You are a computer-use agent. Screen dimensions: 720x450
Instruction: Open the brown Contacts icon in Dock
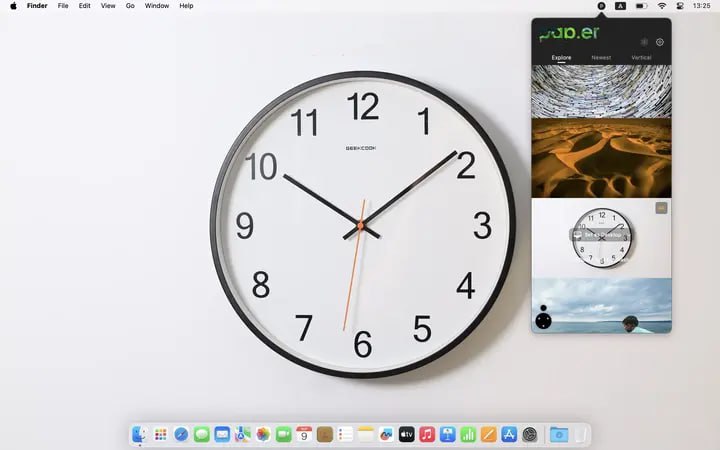pyautogui.click(x=325, y=434)
